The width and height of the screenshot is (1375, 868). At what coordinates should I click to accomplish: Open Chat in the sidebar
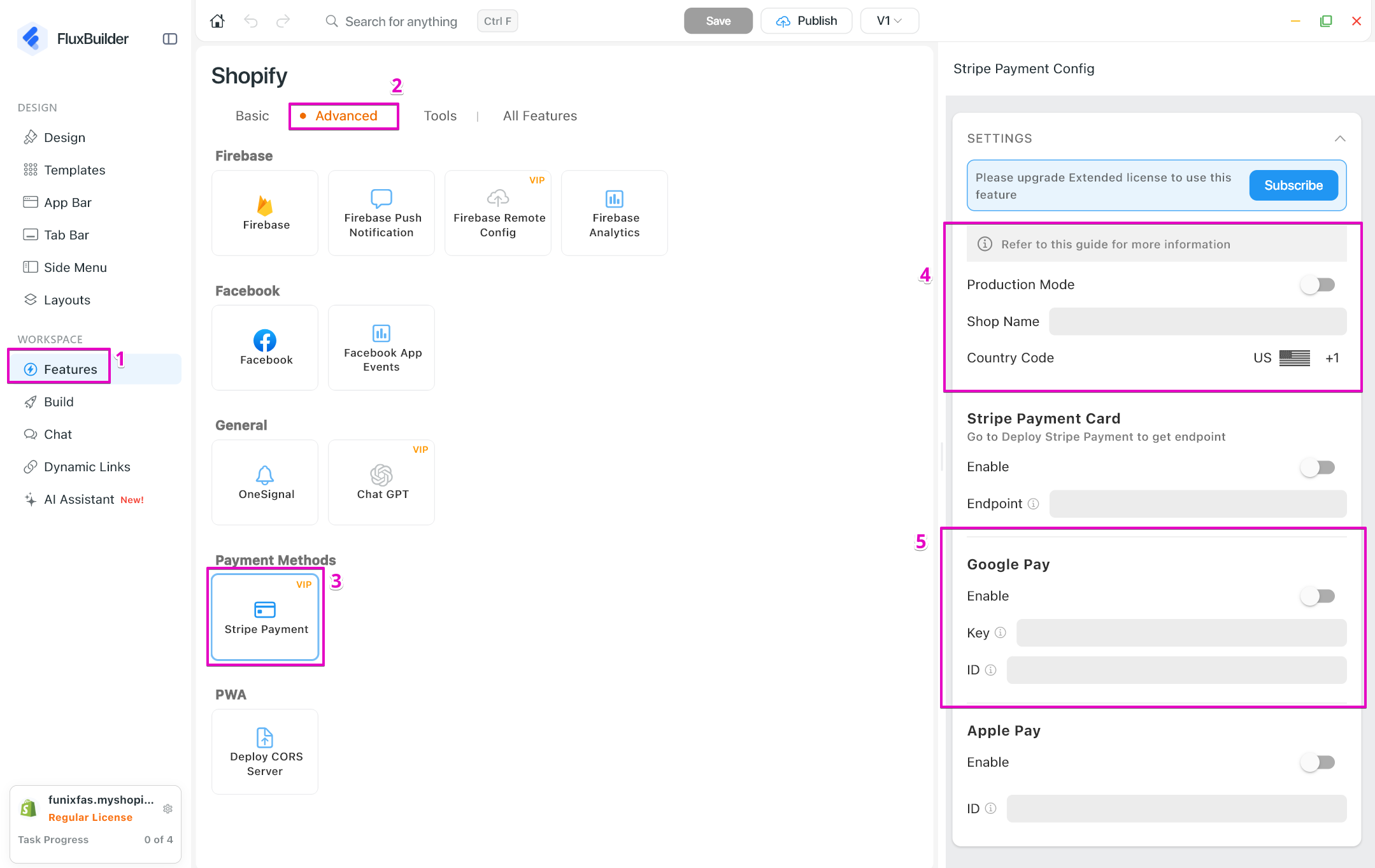pyautogui.click(x=96, y=434)
